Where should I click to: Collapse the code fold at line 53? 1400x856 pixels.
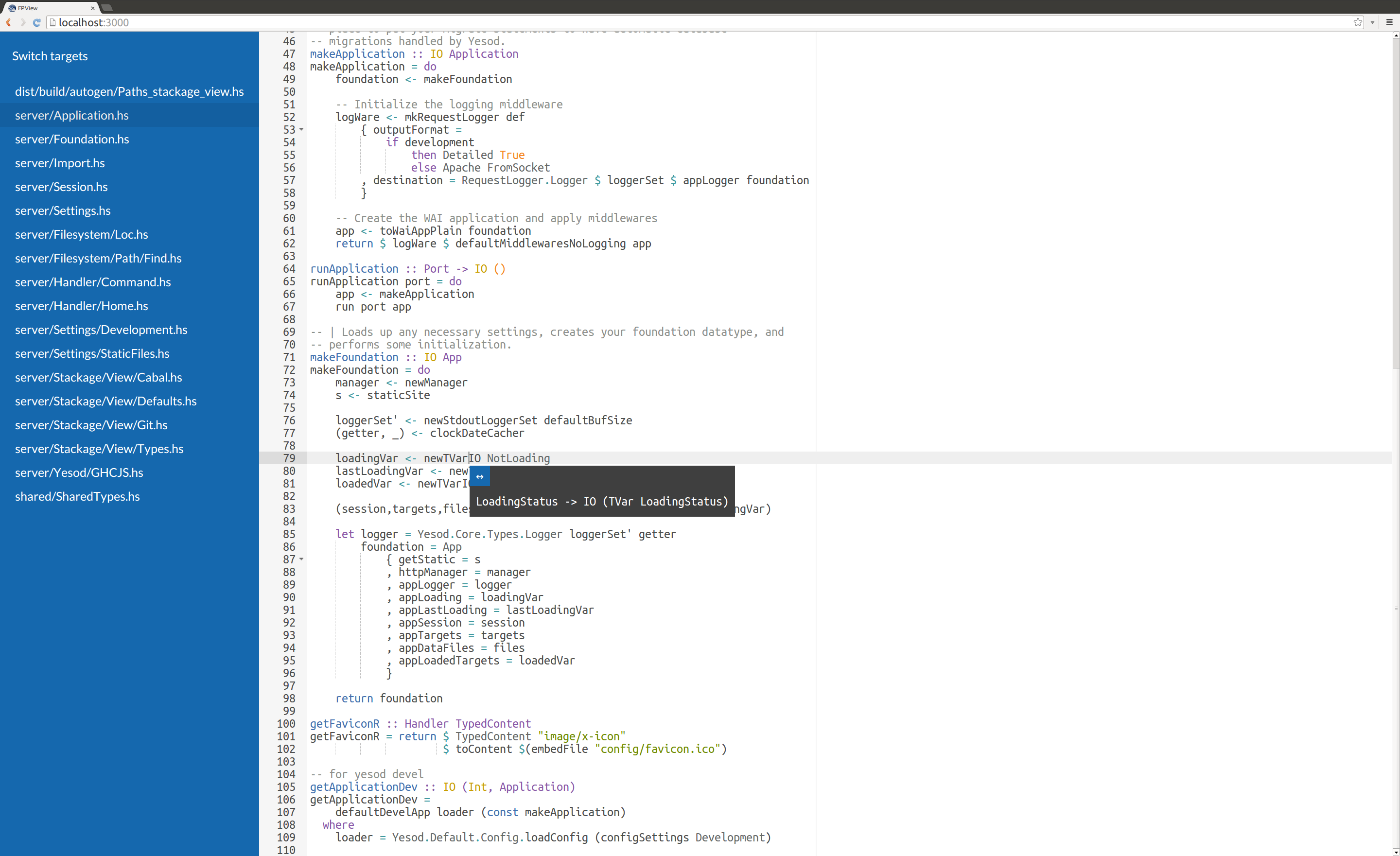click(302, 130)
